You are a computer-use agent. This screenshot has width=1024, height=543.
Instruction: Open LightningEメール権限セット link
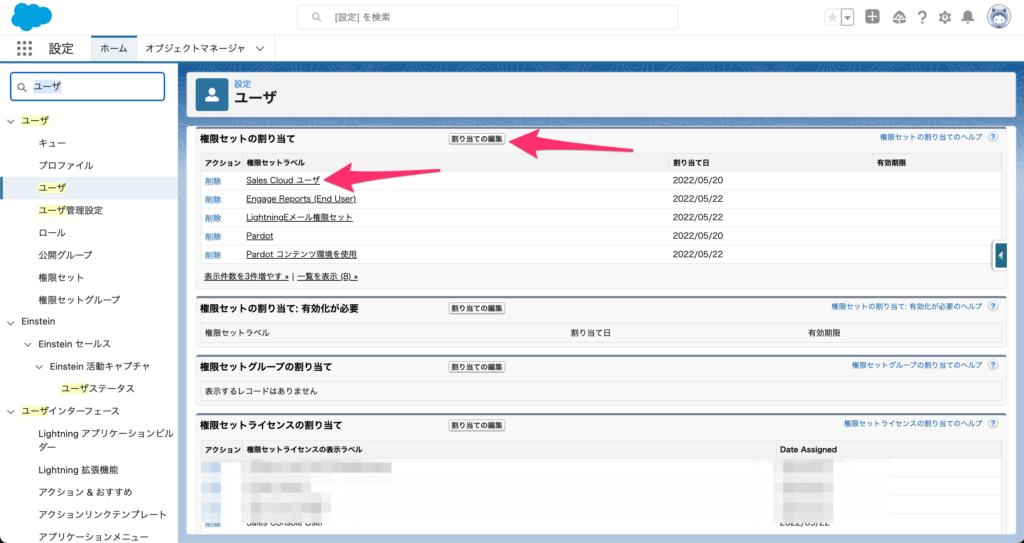click(299, 217)
